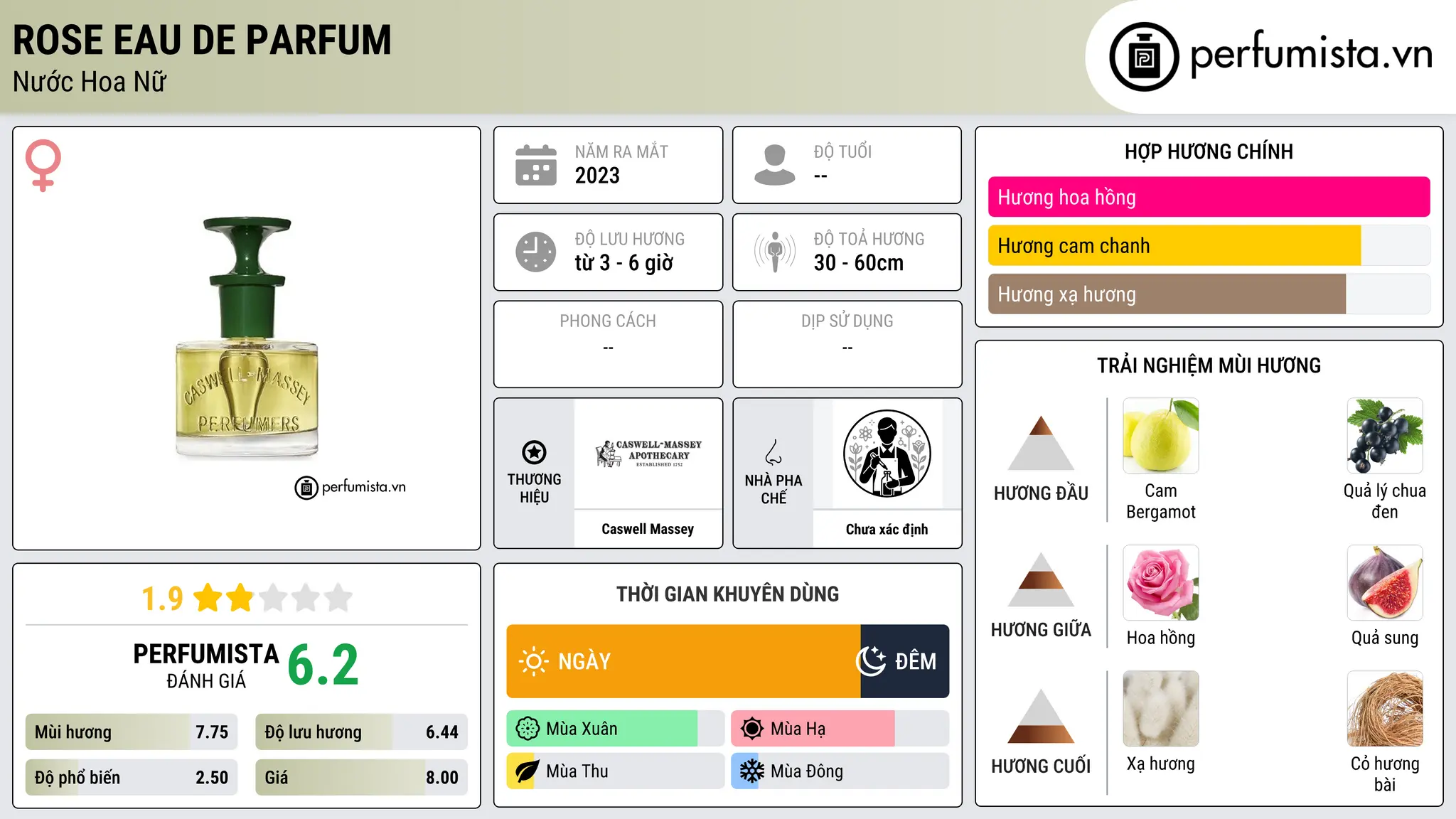Click the Mùi hương 7.75 score bar
Image resolution: width=1456 pixels, height=819 pixels.
tap(132, 732)
